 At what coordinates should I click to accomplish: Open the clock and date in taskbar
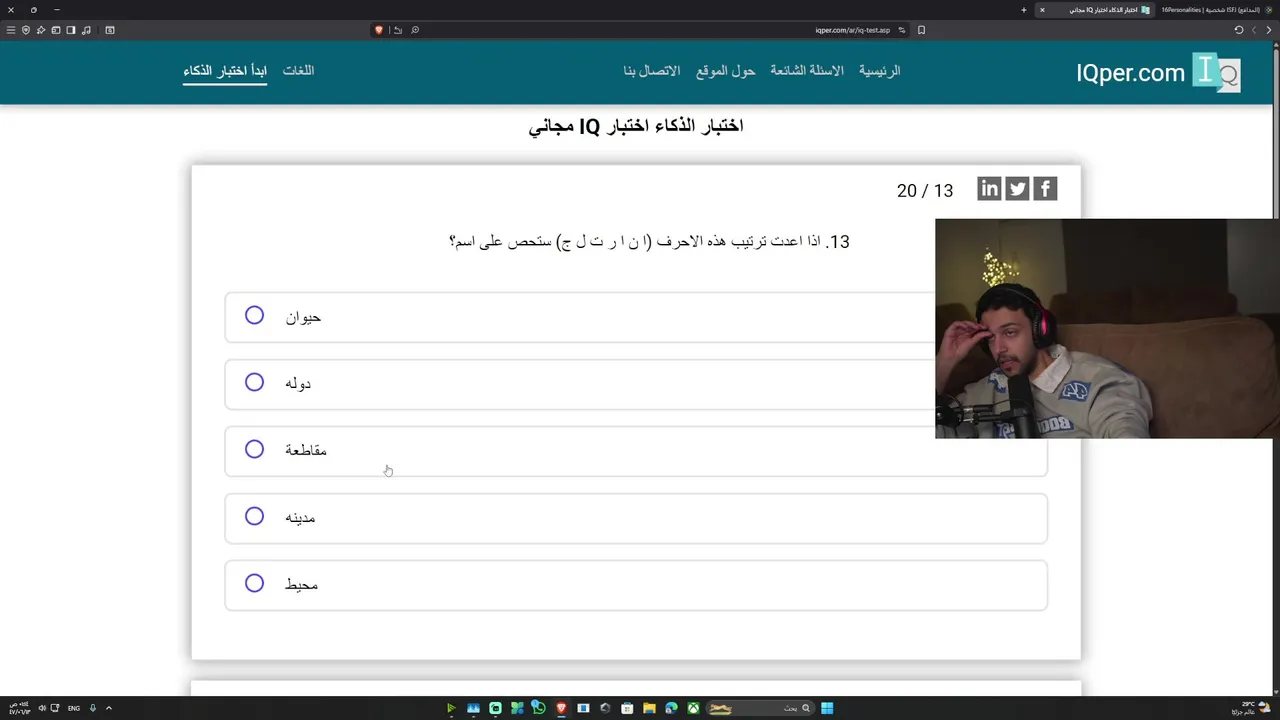pos(18,708)
